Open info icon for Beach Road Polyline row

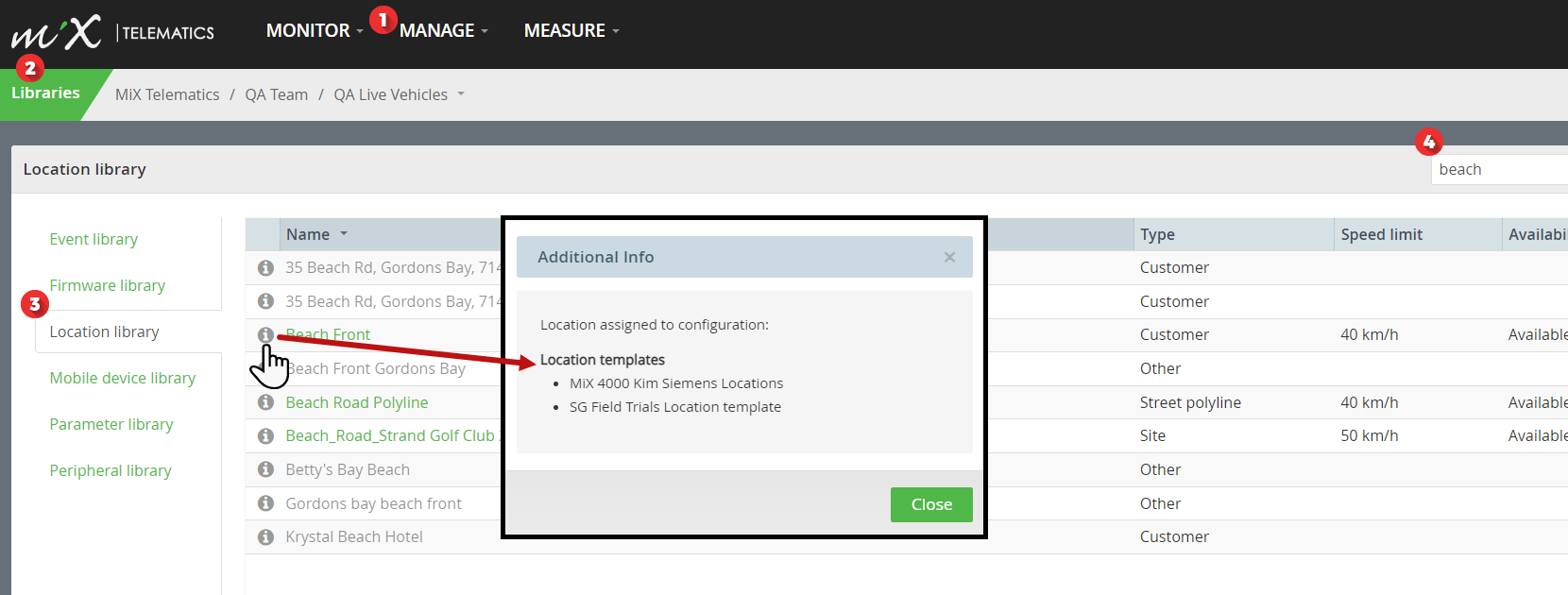[x=266, y=402]
